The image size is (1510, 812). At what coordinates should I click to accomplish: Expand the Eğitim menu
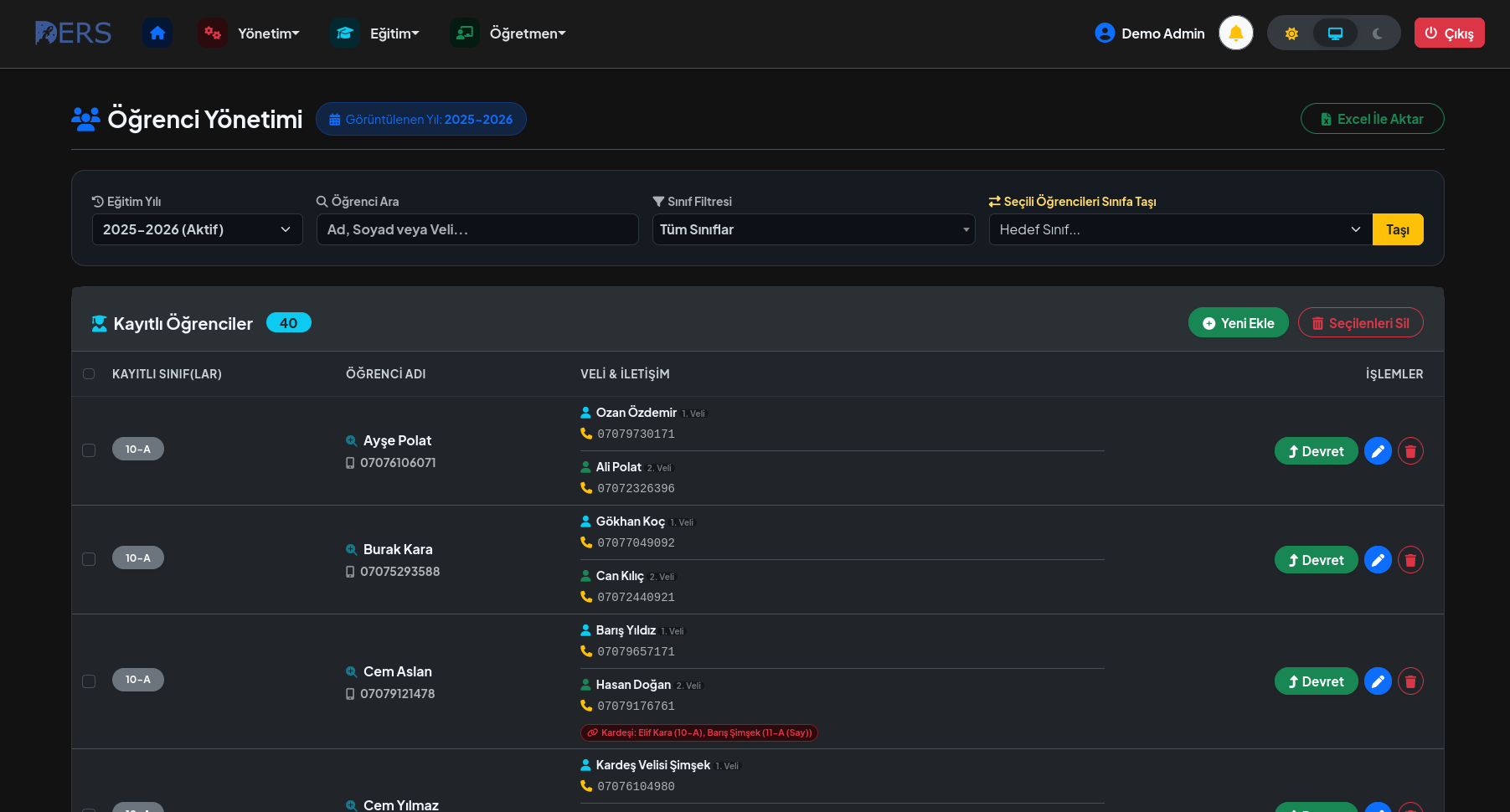click(394, 33)
